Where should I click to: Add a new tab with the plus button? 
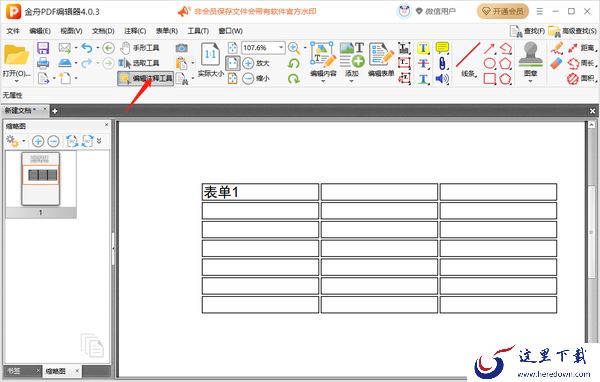[x=55, y=111]
